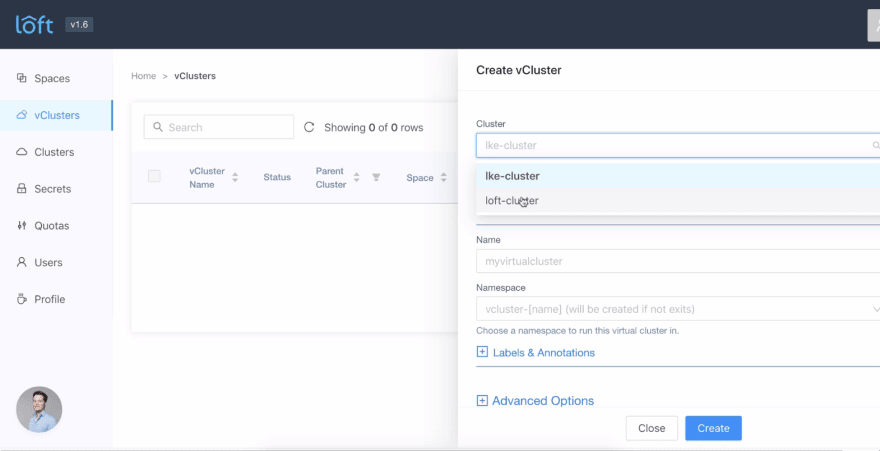Screen dimensions: 880x451
Task: Sort by vCluster Name arrows
Action: pos(235,177)
